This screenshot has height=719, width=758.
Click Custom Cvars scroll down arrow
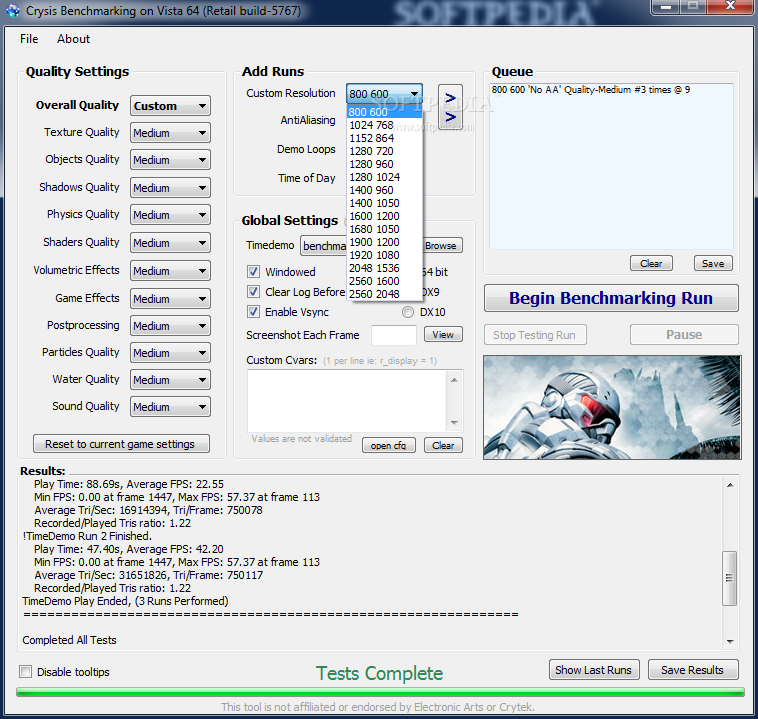coord(454,423)
